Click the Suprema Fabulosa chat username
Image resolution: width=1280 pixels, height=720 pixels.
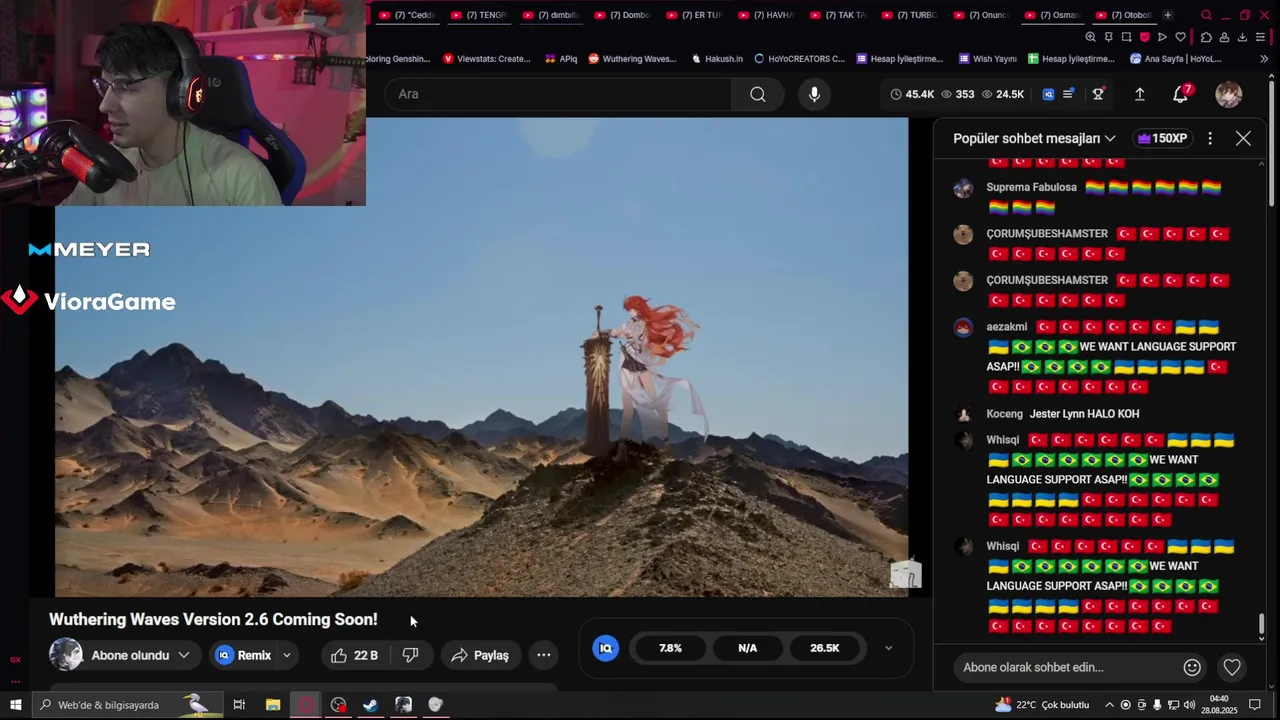point(1031,187)
